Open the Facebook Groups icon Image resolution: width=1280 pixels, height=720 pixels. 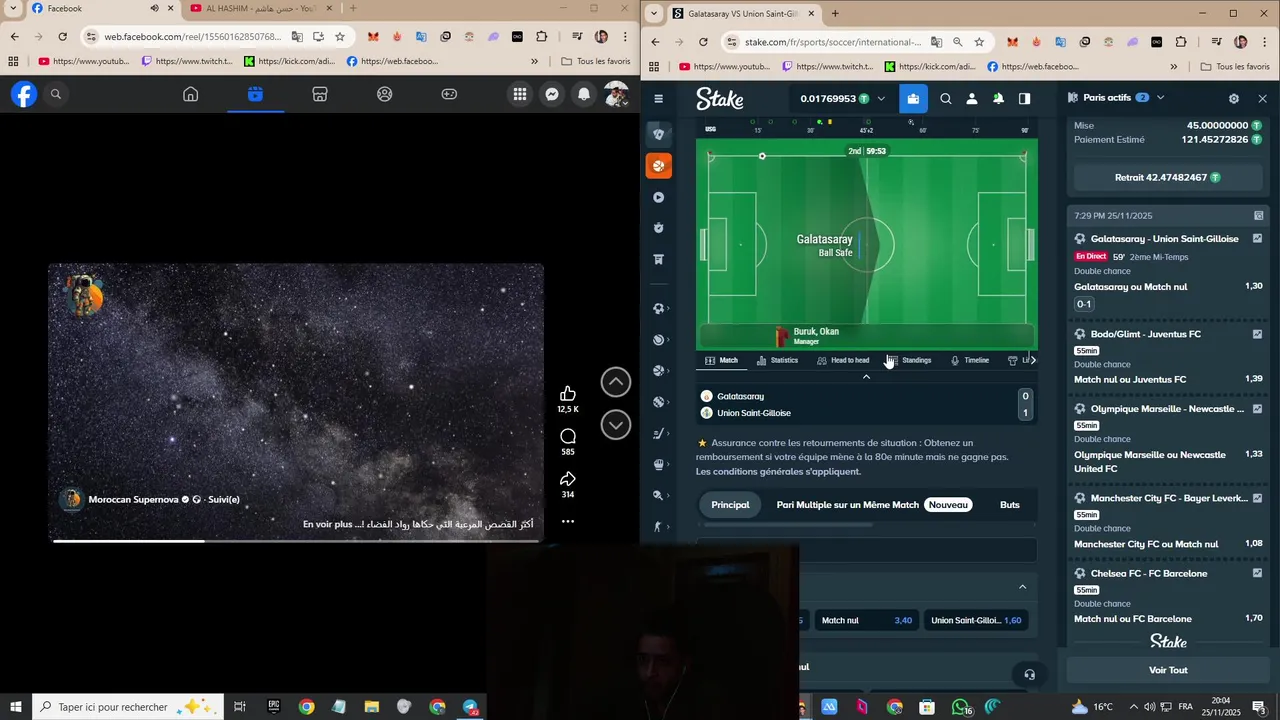pyautogui.click(x=385, y=94)
